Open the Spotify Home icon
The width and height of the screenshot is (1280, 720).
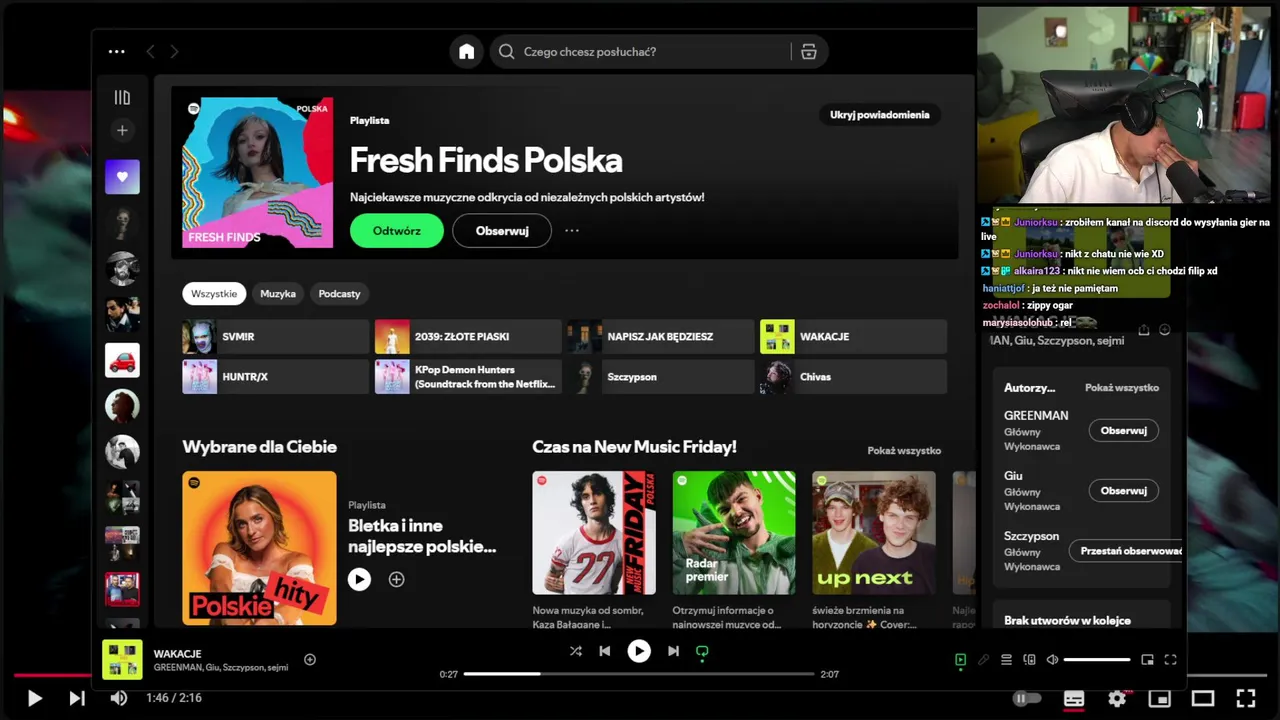coord(466,52)
